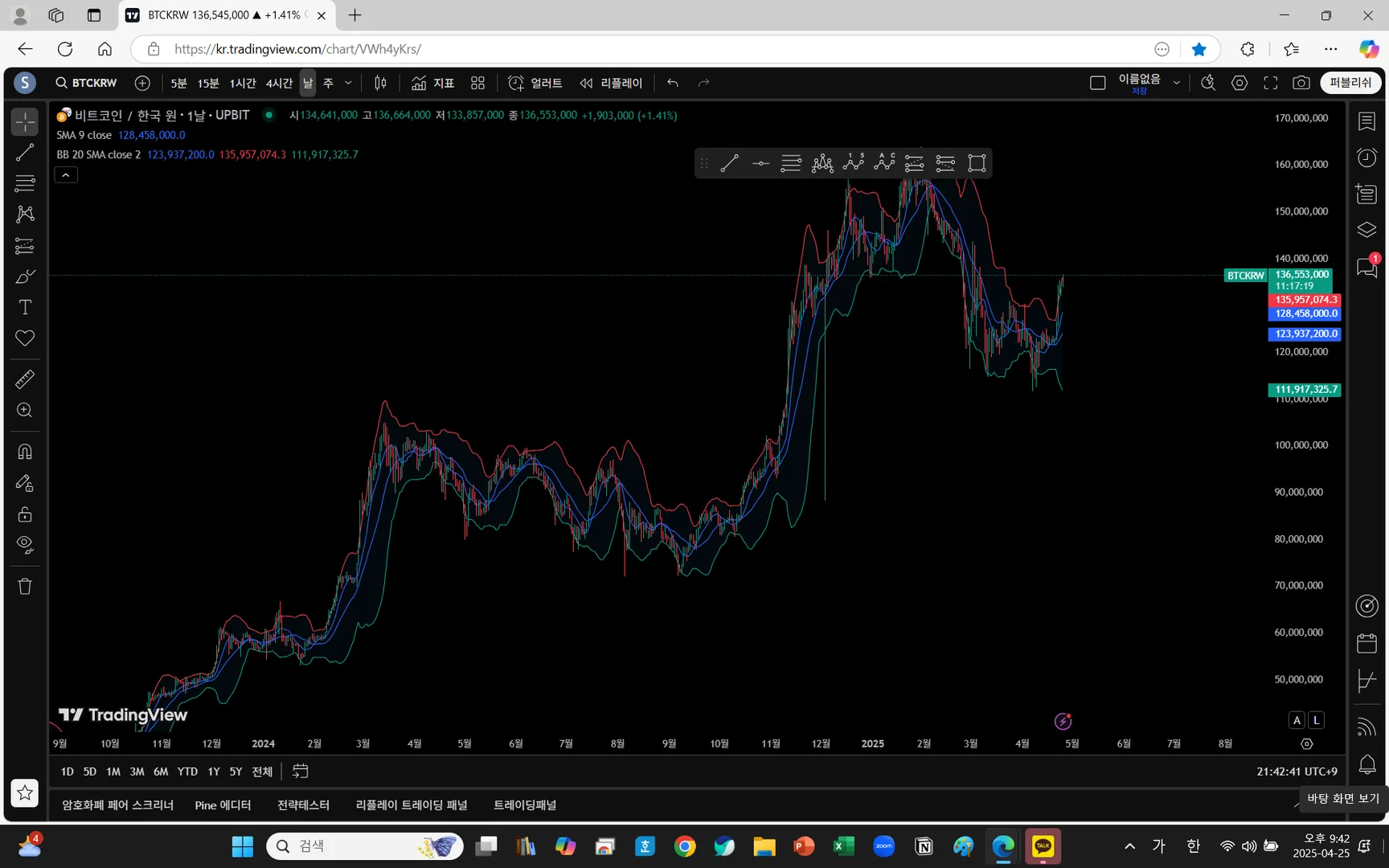Image resolution: width=1389 pixels, height=868 pixels.
Task: Expand the 이름없음 layout dropdown
Action: (1177, 83)
